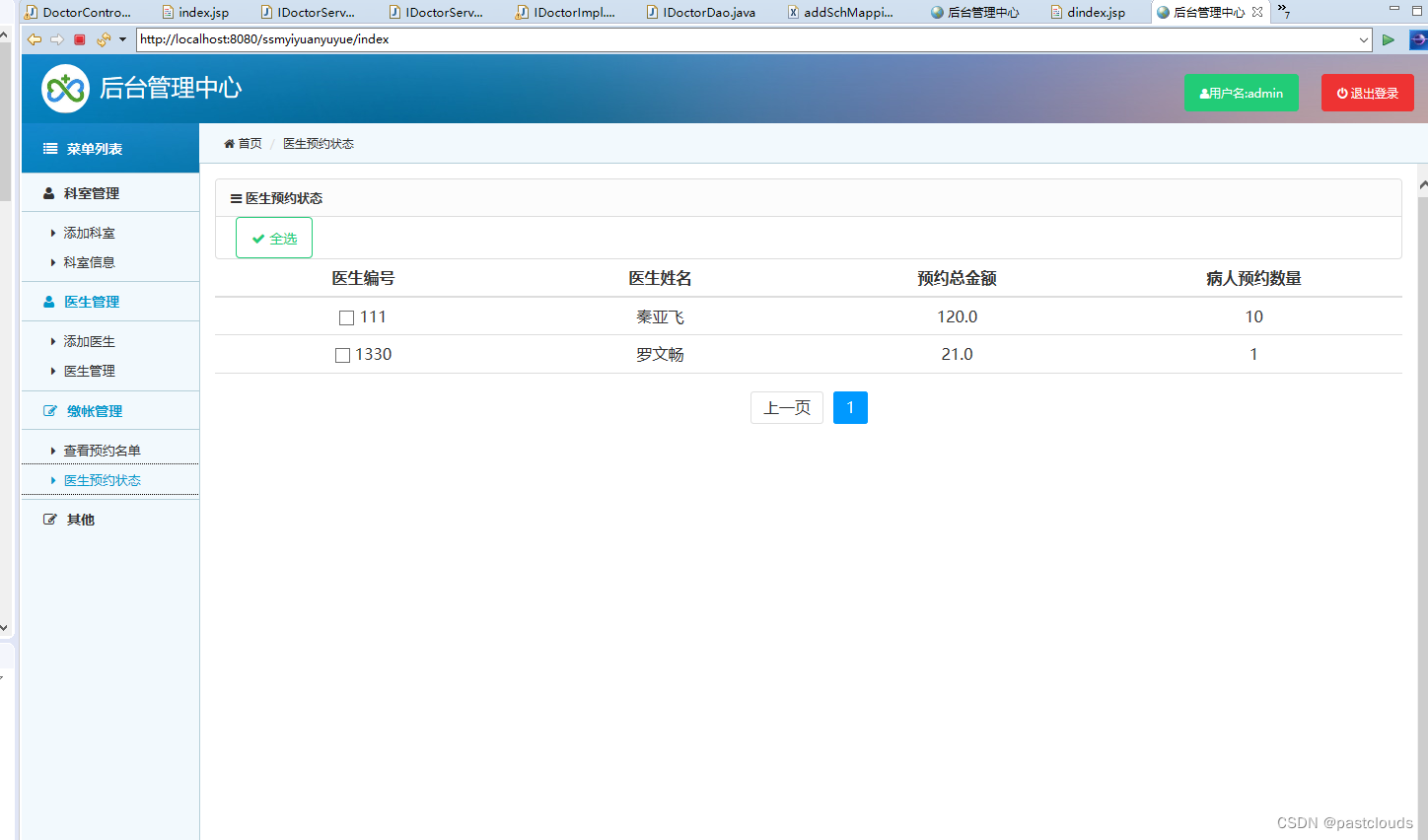This screenshot has width=1428, height=840.
Task: Switch to IDoctorImpl editor tab
Action: click(566, 12)
